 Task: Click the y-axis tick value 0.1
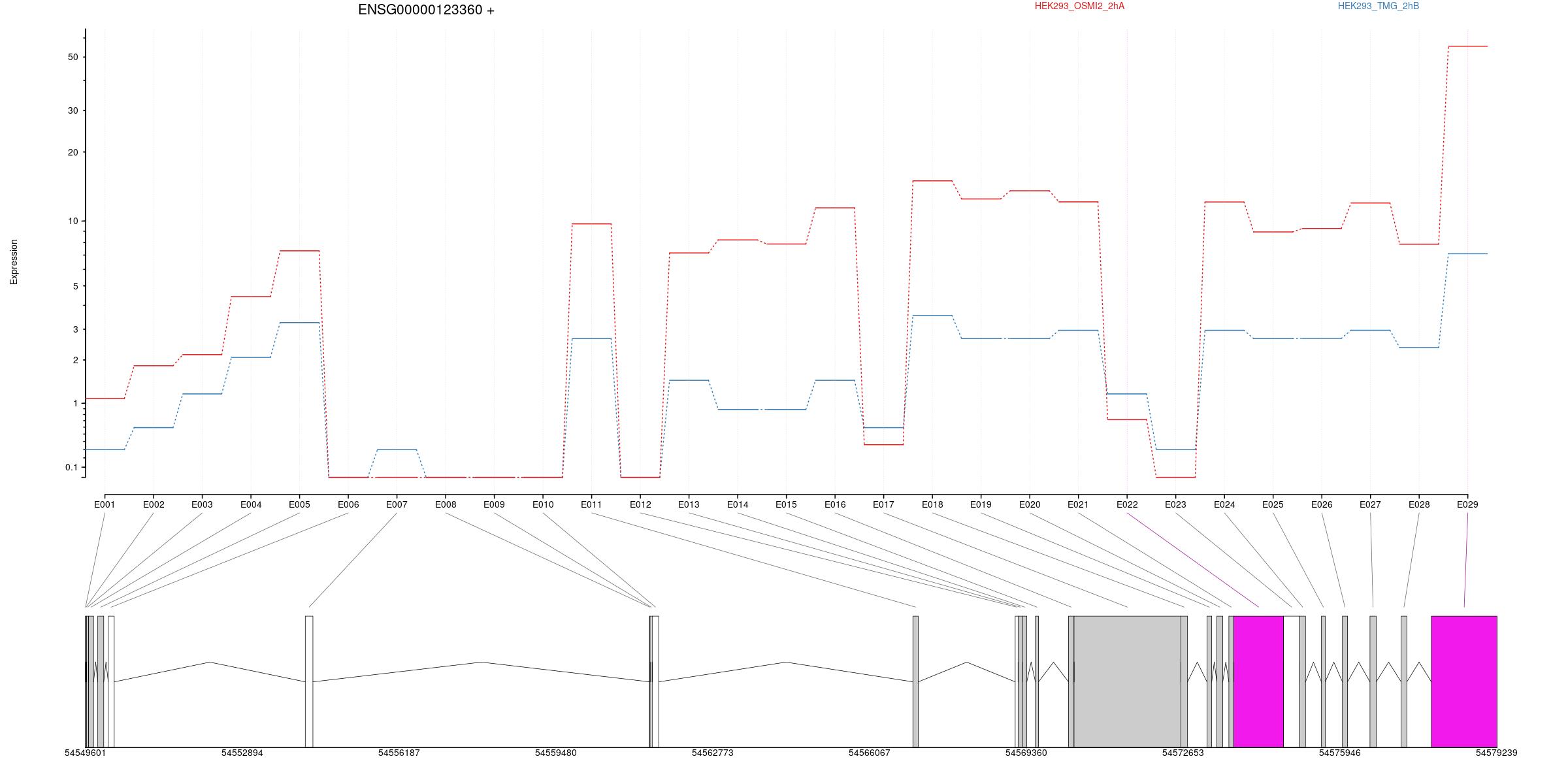point(71,467)
